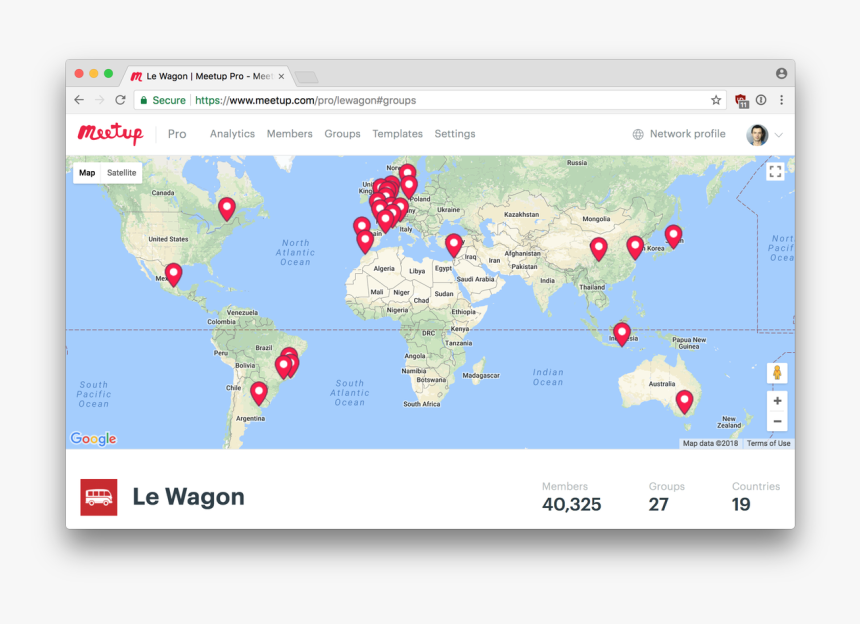Click the Google logo on map
860x624 pixels.
click(x=93, y=438)
